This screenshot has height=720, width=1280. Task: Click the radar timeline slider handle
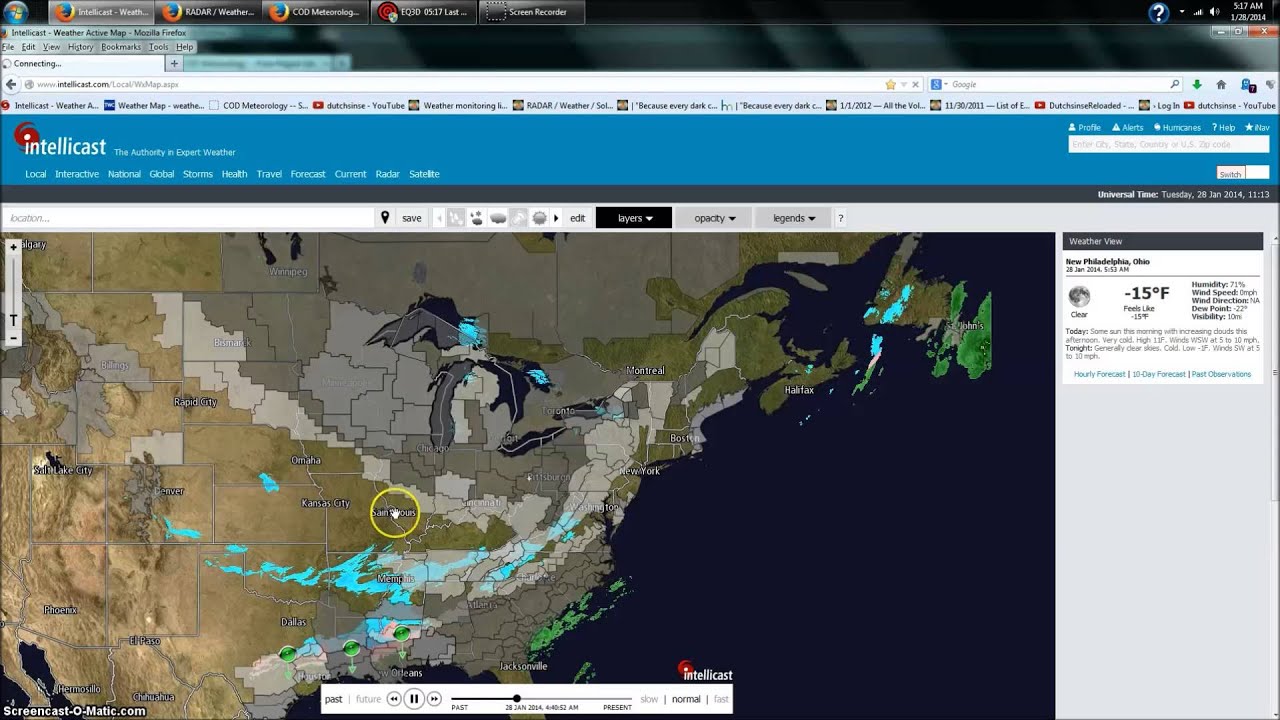click(516, 699)
